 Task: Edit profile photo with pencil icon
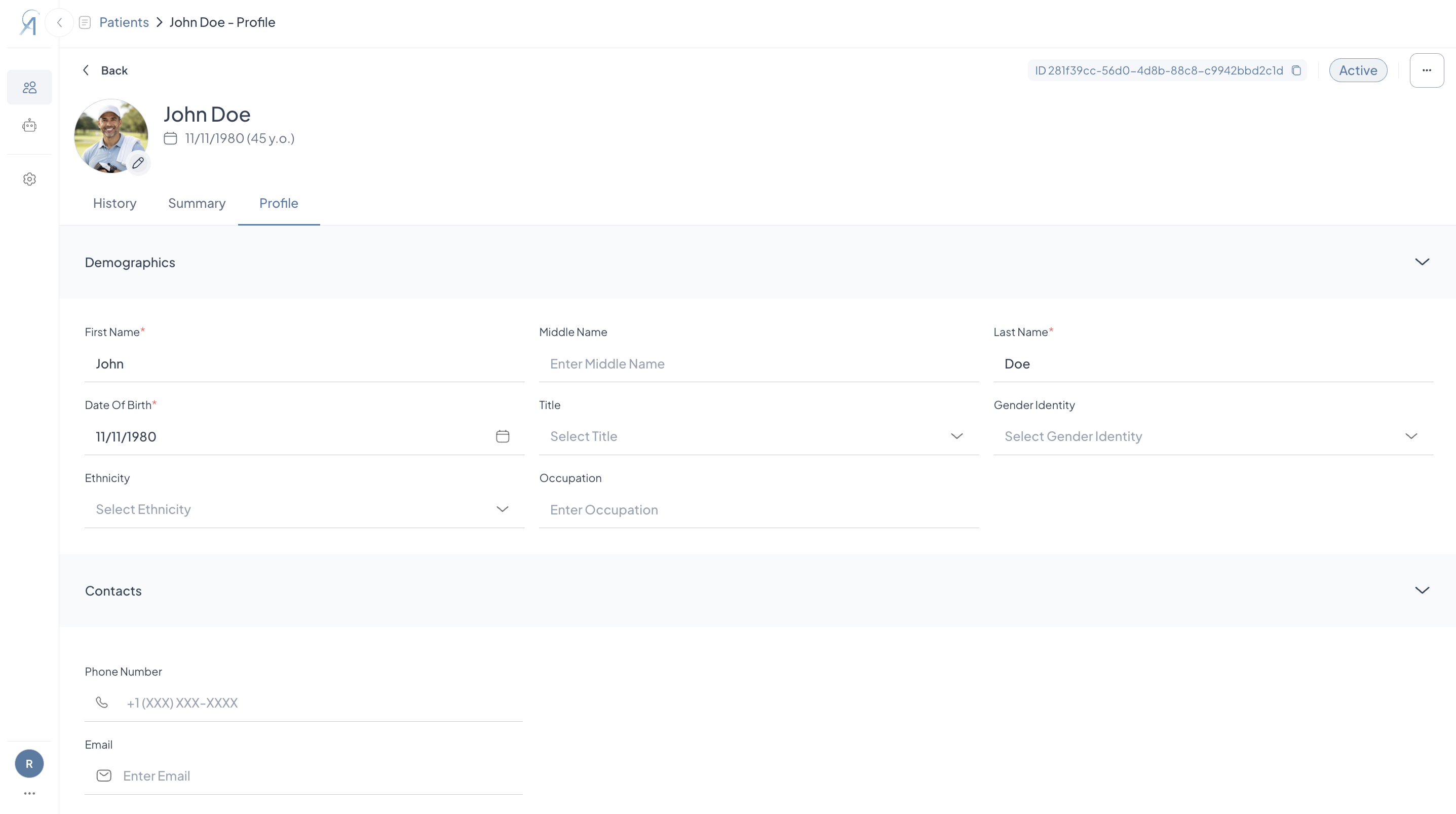tap(138, 163)
